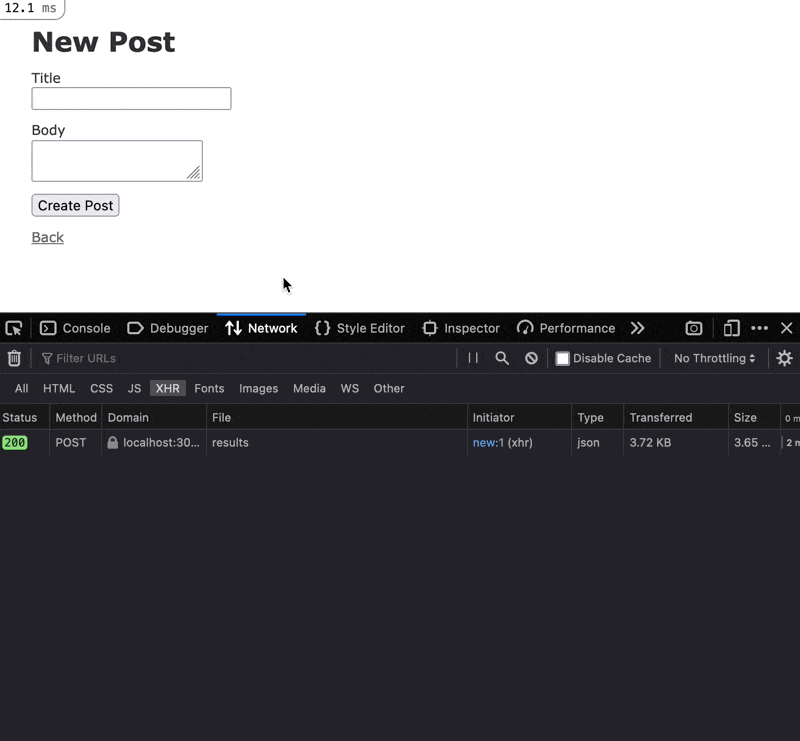Expand more DevTools tabs chevron

(x=637, y=328)
